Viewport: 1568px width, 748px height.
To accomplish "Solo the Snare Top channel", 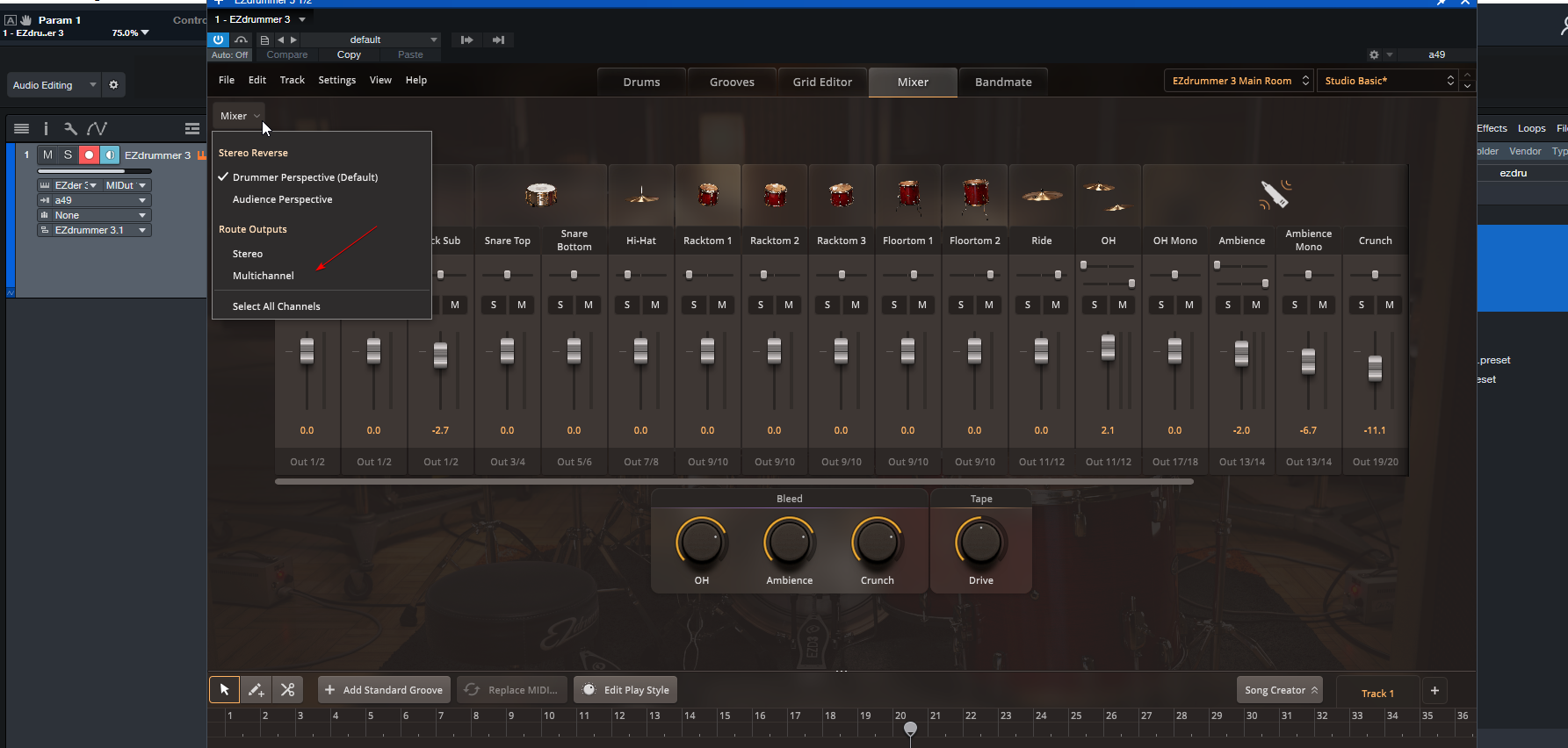I will coord(494,305).
